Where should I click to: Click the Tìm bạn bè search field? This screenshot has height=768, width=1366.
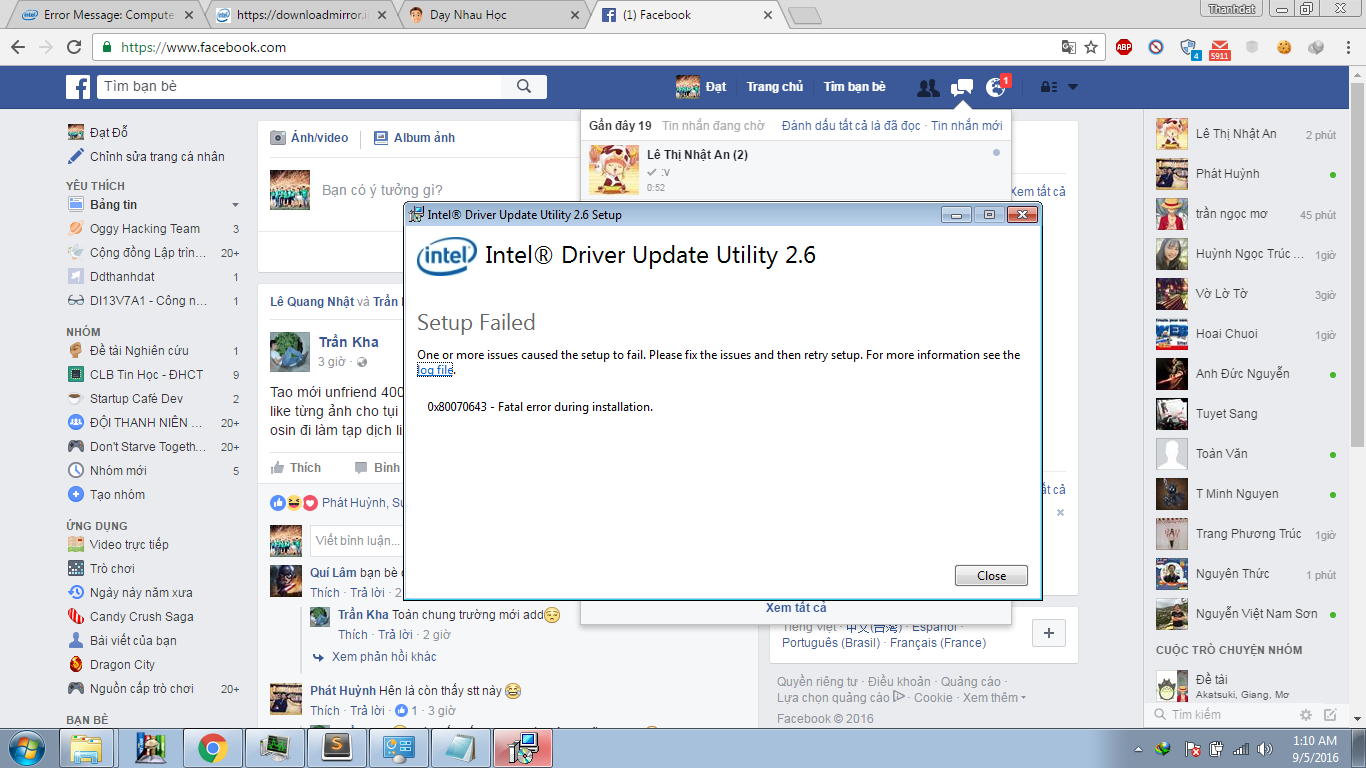(x=298, y=87)
